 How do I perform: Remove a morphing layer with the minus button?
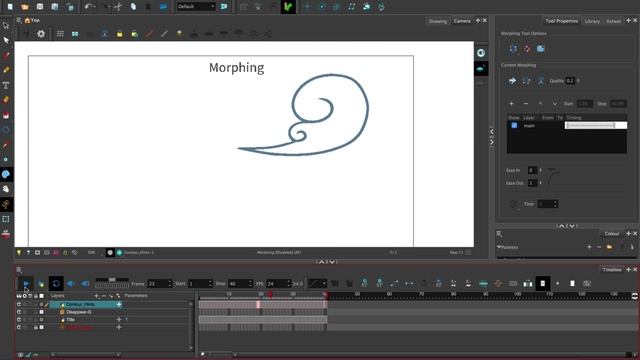pos(526,104)
